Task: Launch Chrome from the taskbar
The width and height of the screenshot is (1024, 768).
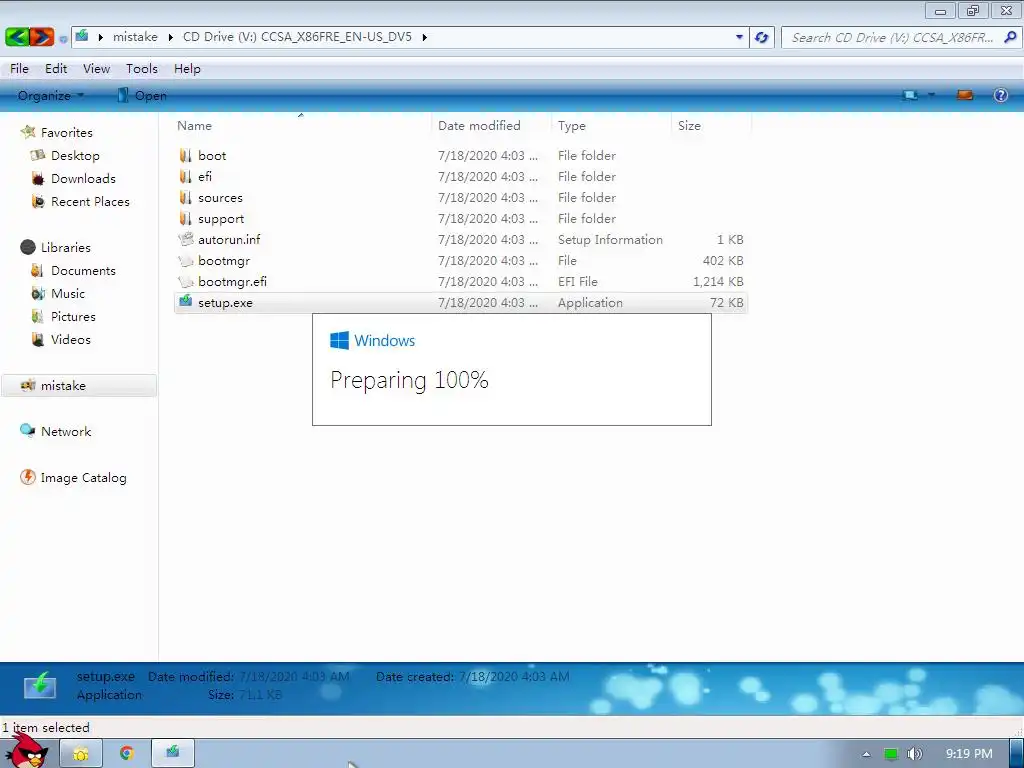Action: click(127, 754)
